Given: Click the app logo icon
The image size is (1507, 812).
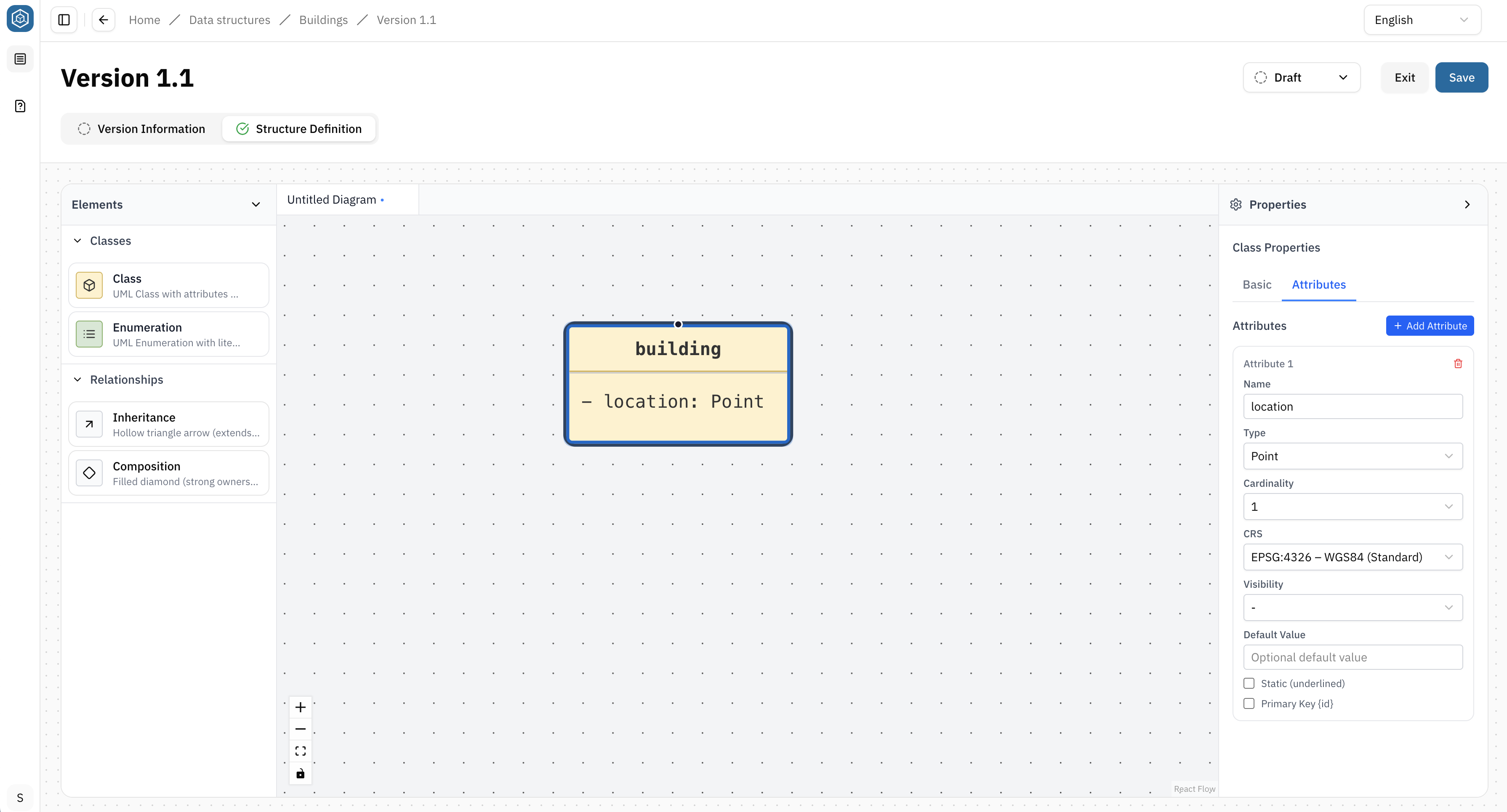Looking at the screenshot, I should [20, 19].
